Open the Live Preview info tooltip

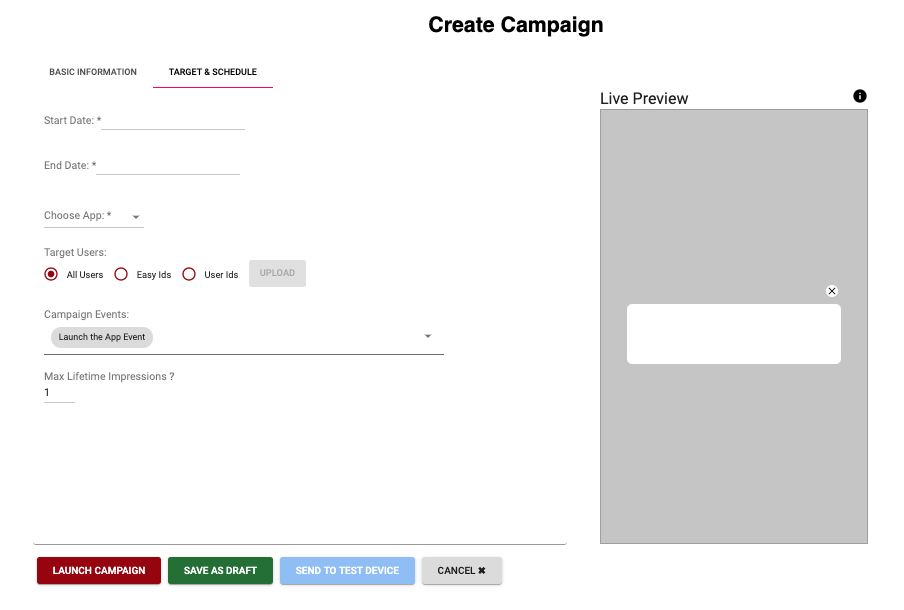(859, 95)
